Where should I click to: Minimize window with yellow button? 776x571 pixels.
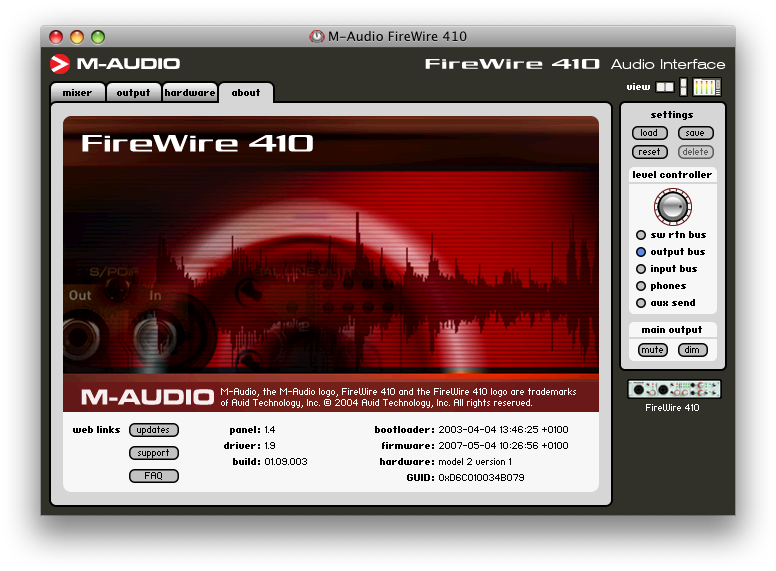[x=77, y=37]
